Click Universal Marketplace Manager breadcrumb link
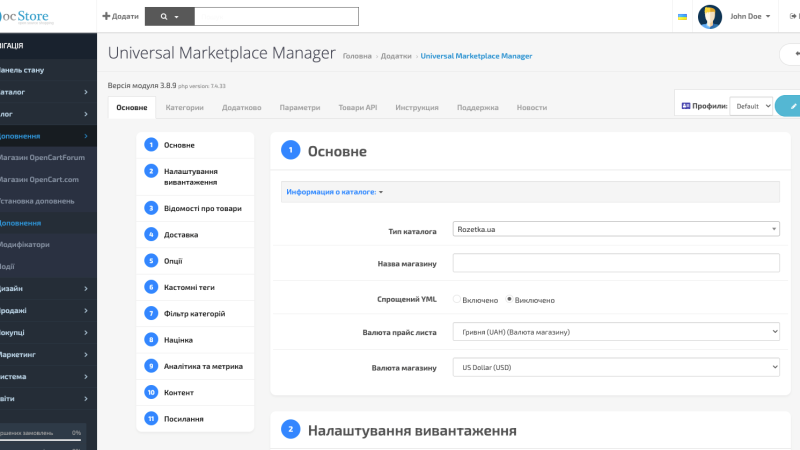This screenshot has height=450, width=800. [476, 56]
